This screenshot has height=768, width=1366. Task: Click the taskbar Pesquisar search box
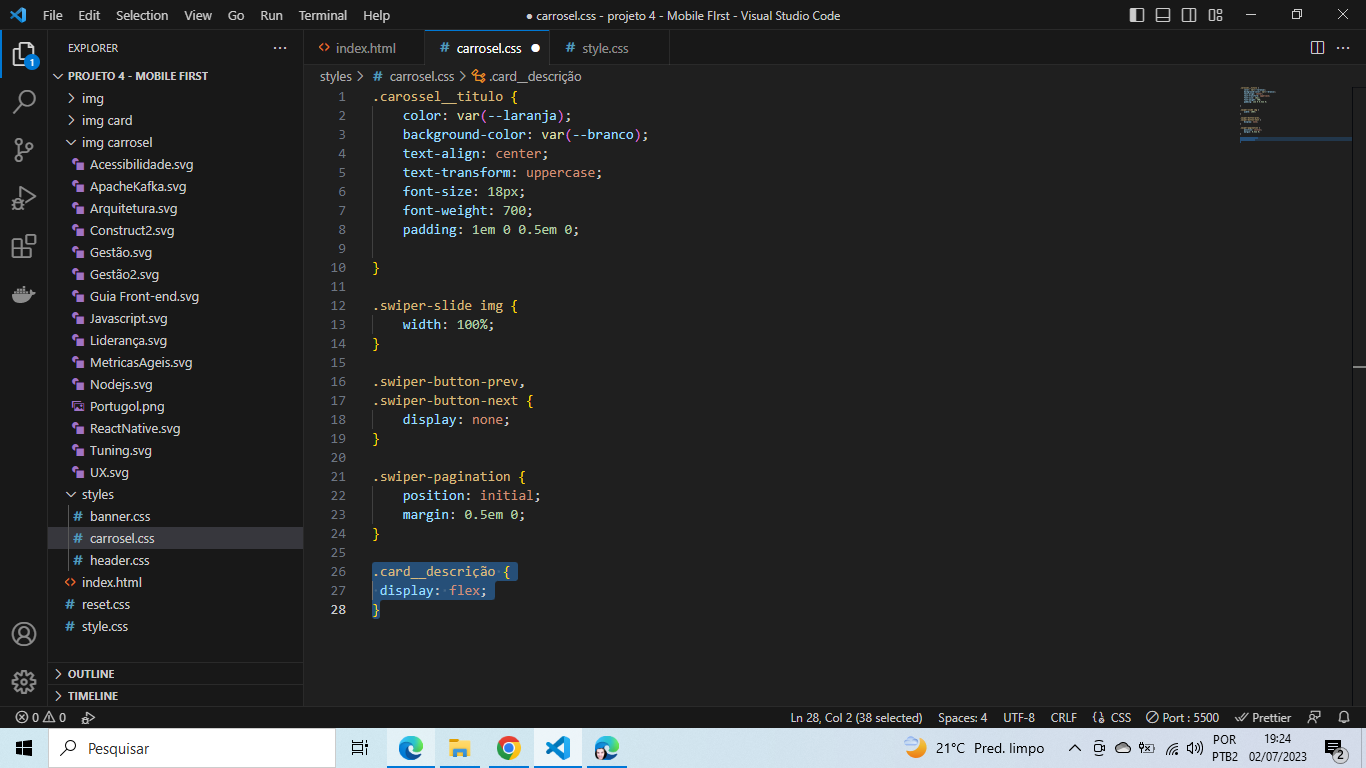(192, 748)
